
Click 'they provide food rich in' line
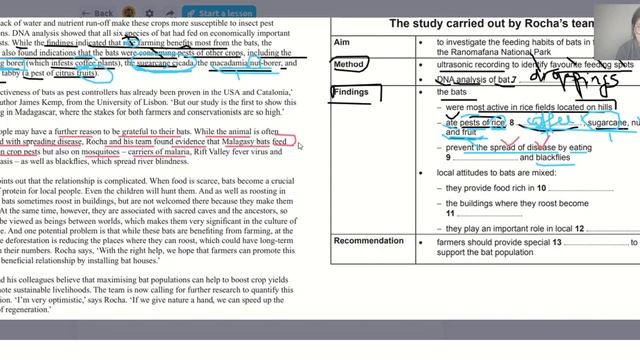[496, 188]
